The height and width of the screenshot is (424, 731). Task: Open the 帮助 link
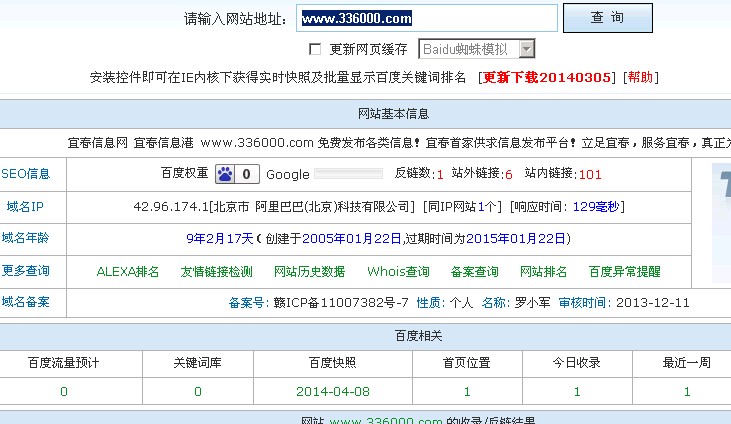640,77
